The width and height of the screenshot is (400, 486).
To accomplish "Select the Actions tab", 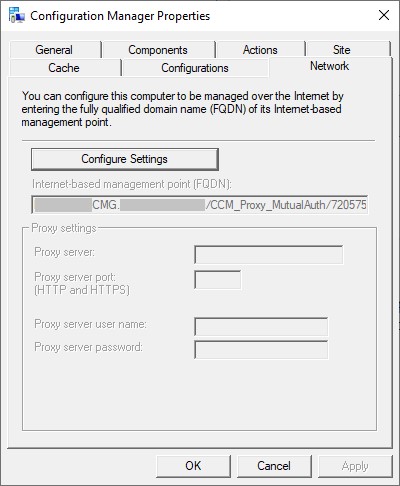I will [x=260, y=50].
